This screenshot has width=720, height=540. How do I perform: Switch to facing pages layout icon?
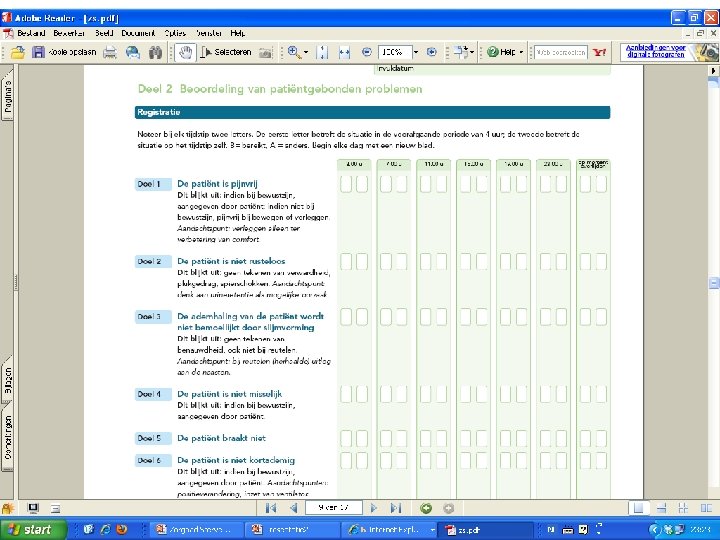tap(706, 508)
